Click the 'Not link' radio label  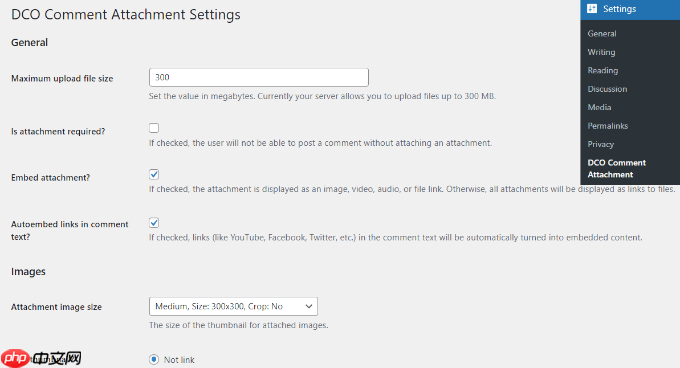point(179,360)
